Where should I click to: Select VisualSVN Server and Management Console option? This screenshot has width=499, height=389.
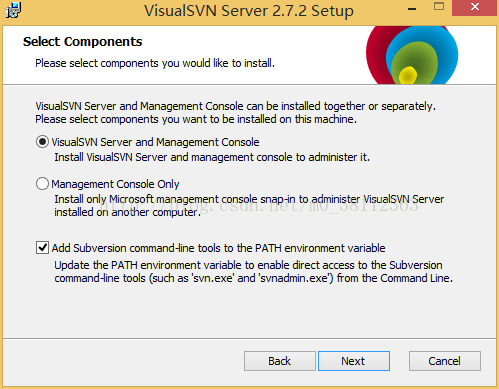42,142
